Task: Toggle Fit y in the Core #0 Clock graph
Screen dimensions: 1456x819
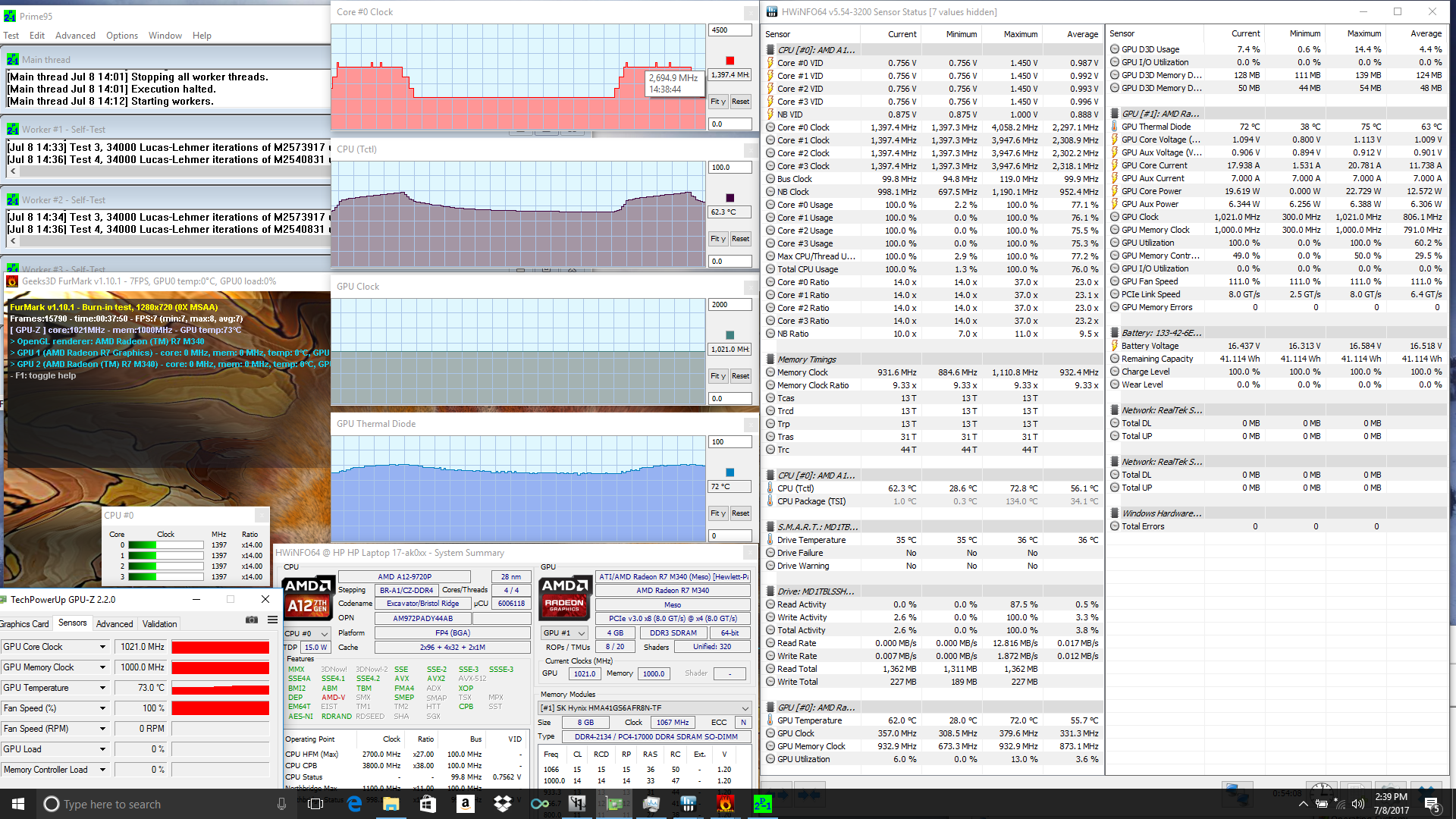Action: coord(718,102)
